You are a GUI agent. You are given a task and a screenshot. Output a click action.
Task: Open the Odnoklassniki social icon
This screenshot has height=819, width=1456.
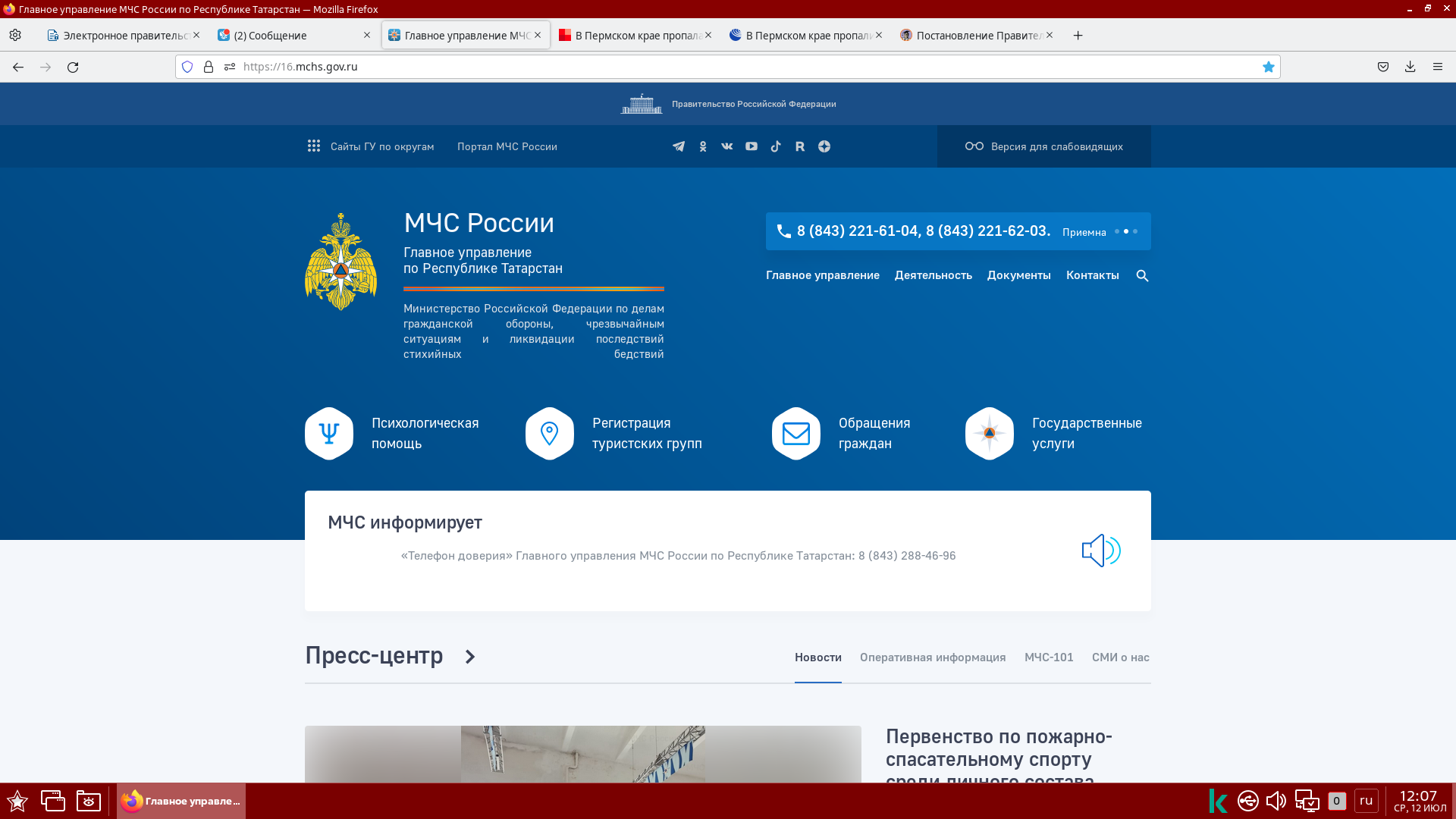click(703, 146)
